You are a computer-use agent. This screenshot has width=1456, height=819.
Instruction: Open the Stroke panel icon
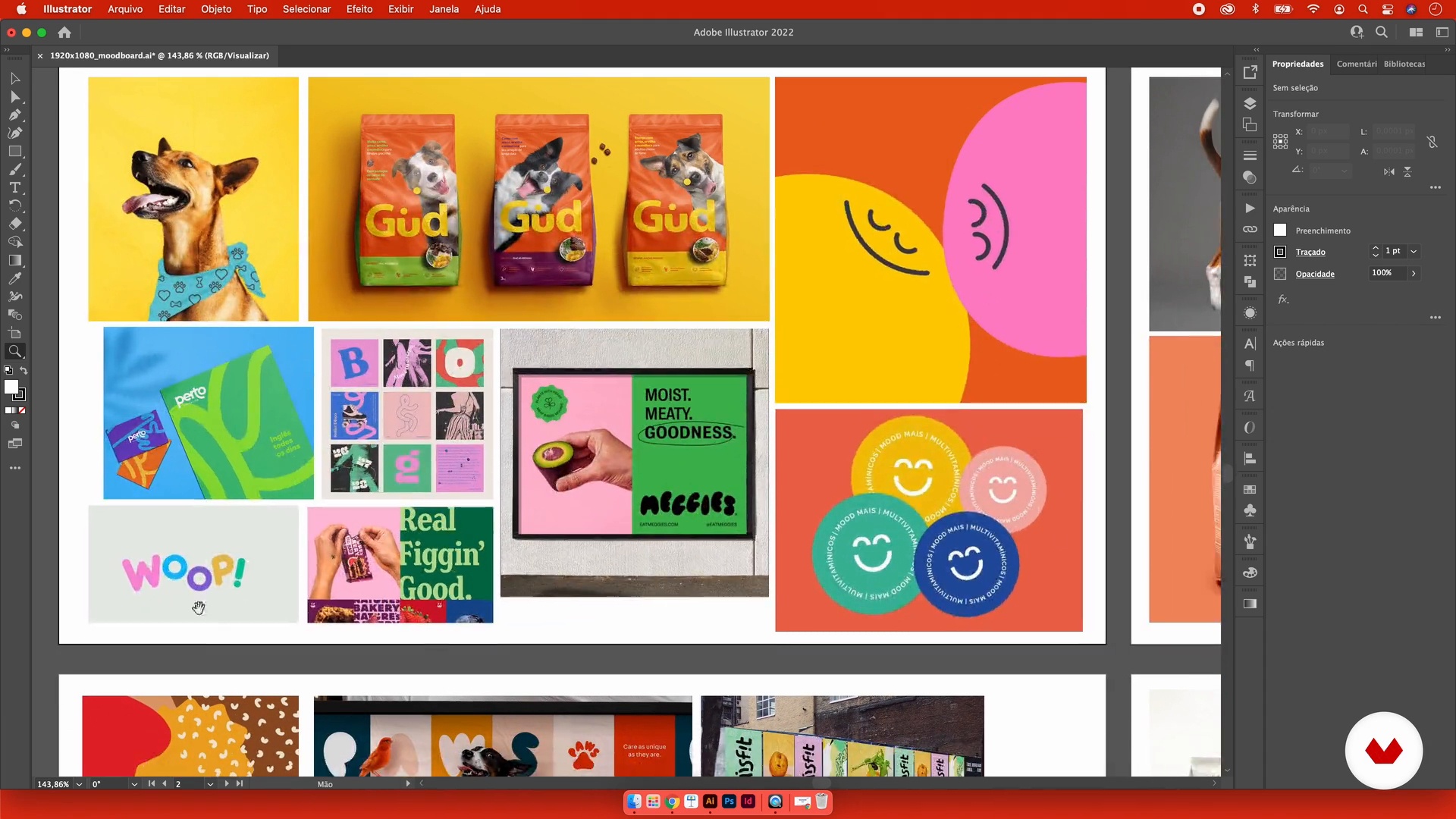point(1250,155)
